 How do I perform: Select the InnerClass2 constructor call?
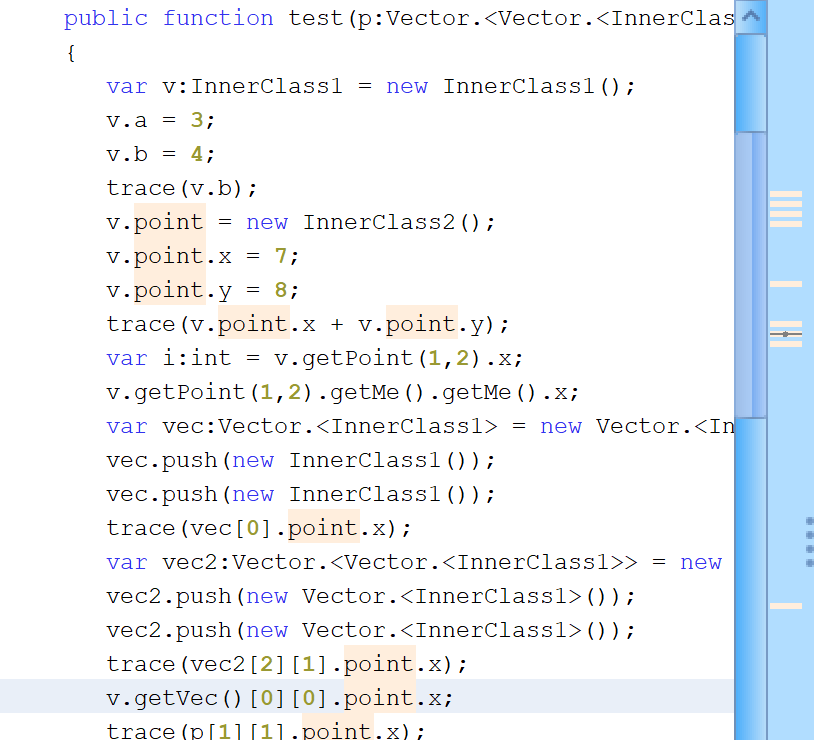(379, 222)
